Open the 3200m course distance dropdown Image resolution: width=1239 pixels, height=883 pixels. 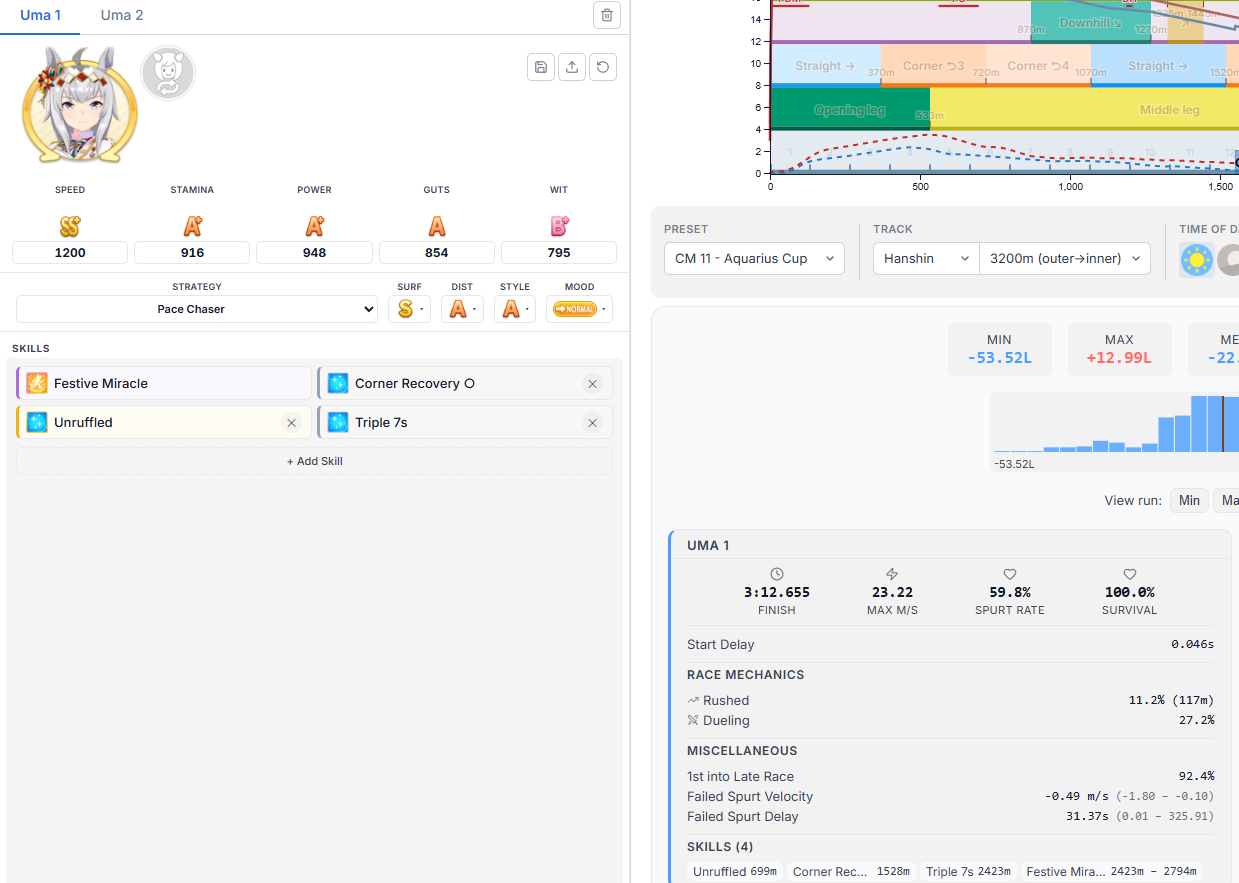[1065, 258]
